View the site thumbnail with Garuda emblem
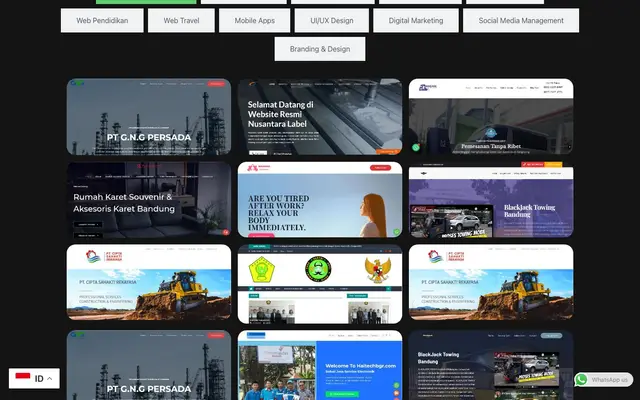 (x=320, y=284)
